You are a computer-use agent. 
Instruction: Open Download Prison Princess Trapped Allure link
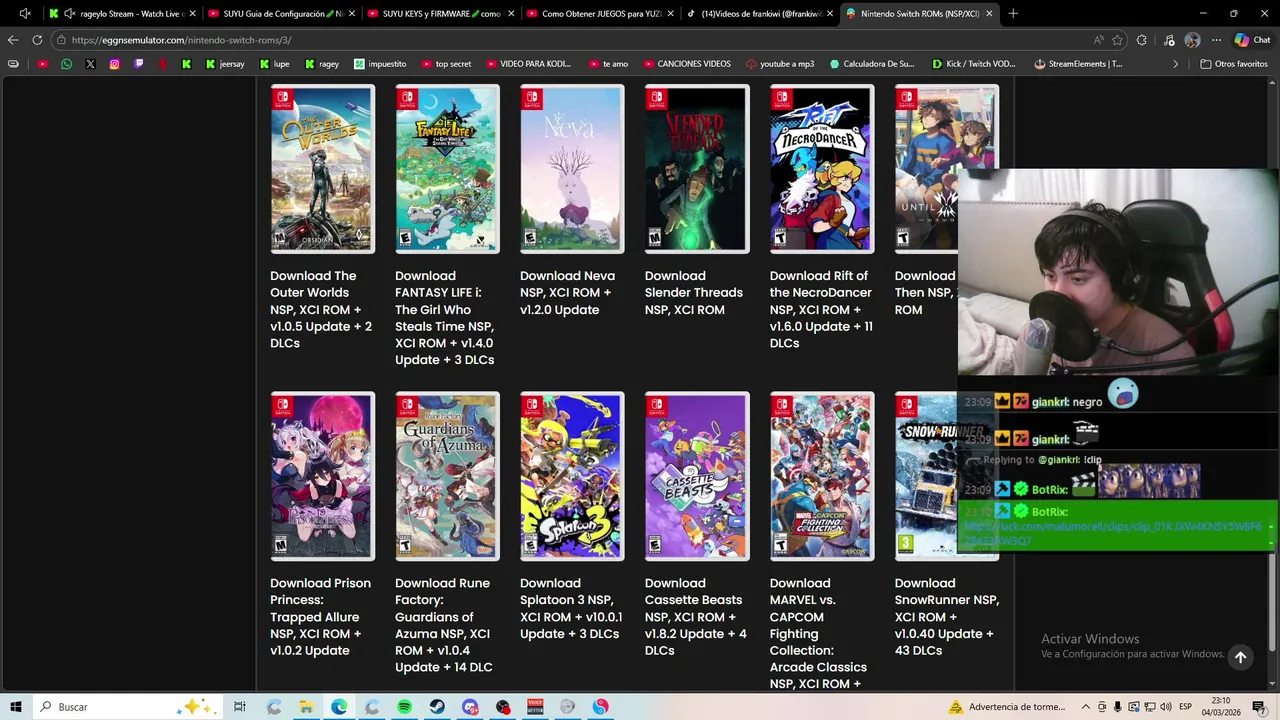pos(320,617)
